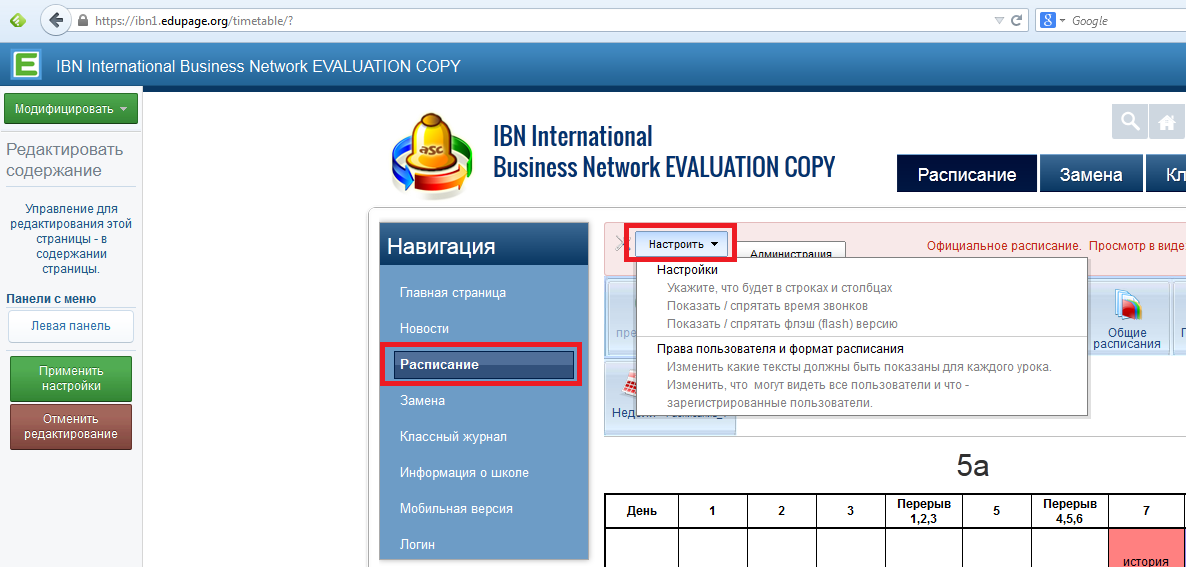Image resolution: width=1186 pixels, height=567 pixels.
Task: Close the red notification bar with X
Action: pyautogui.click(x=622, y=243)
